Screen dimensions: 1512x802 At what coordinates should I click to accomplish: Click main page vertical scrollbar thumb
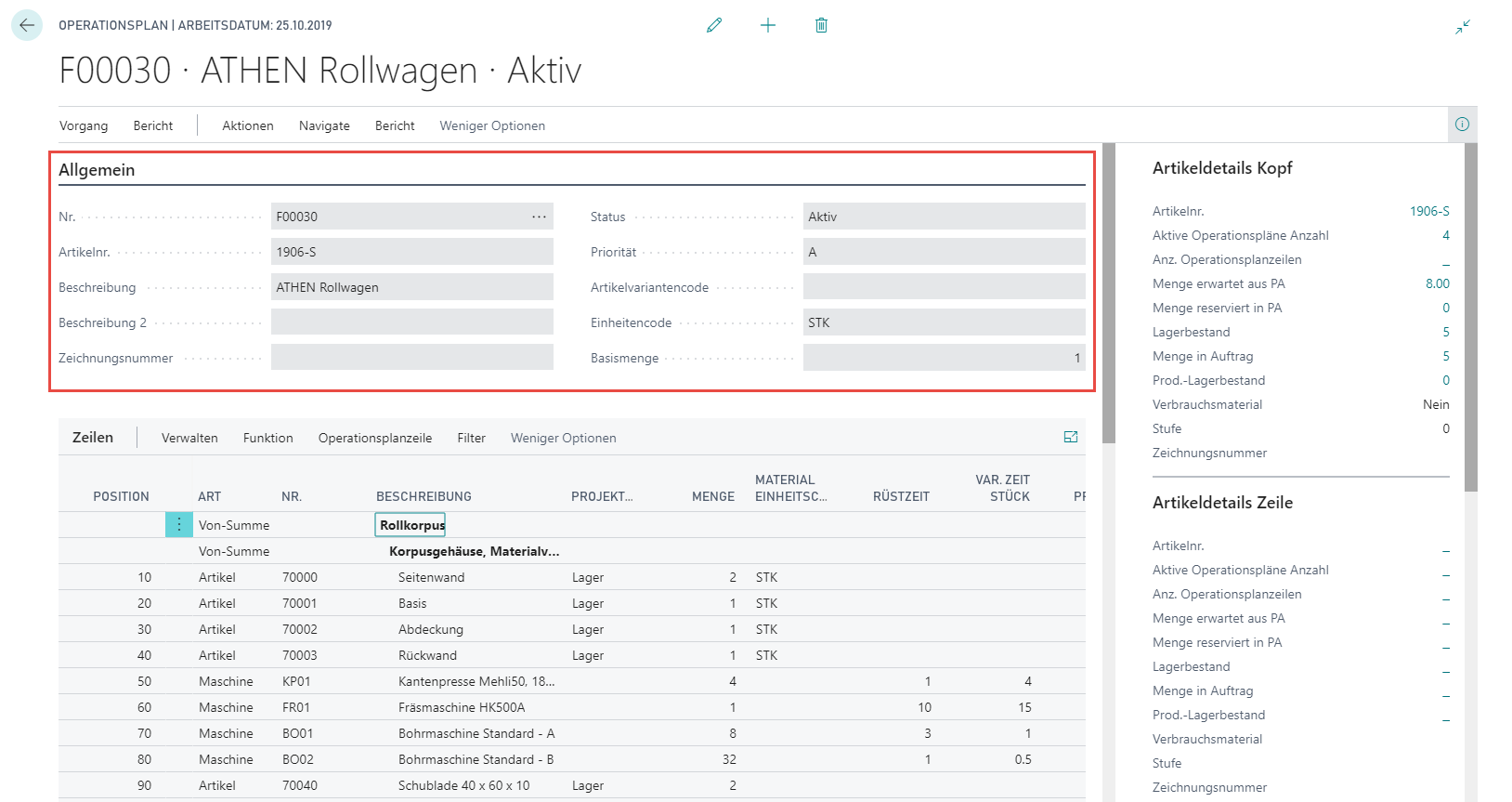[1108, 293]
